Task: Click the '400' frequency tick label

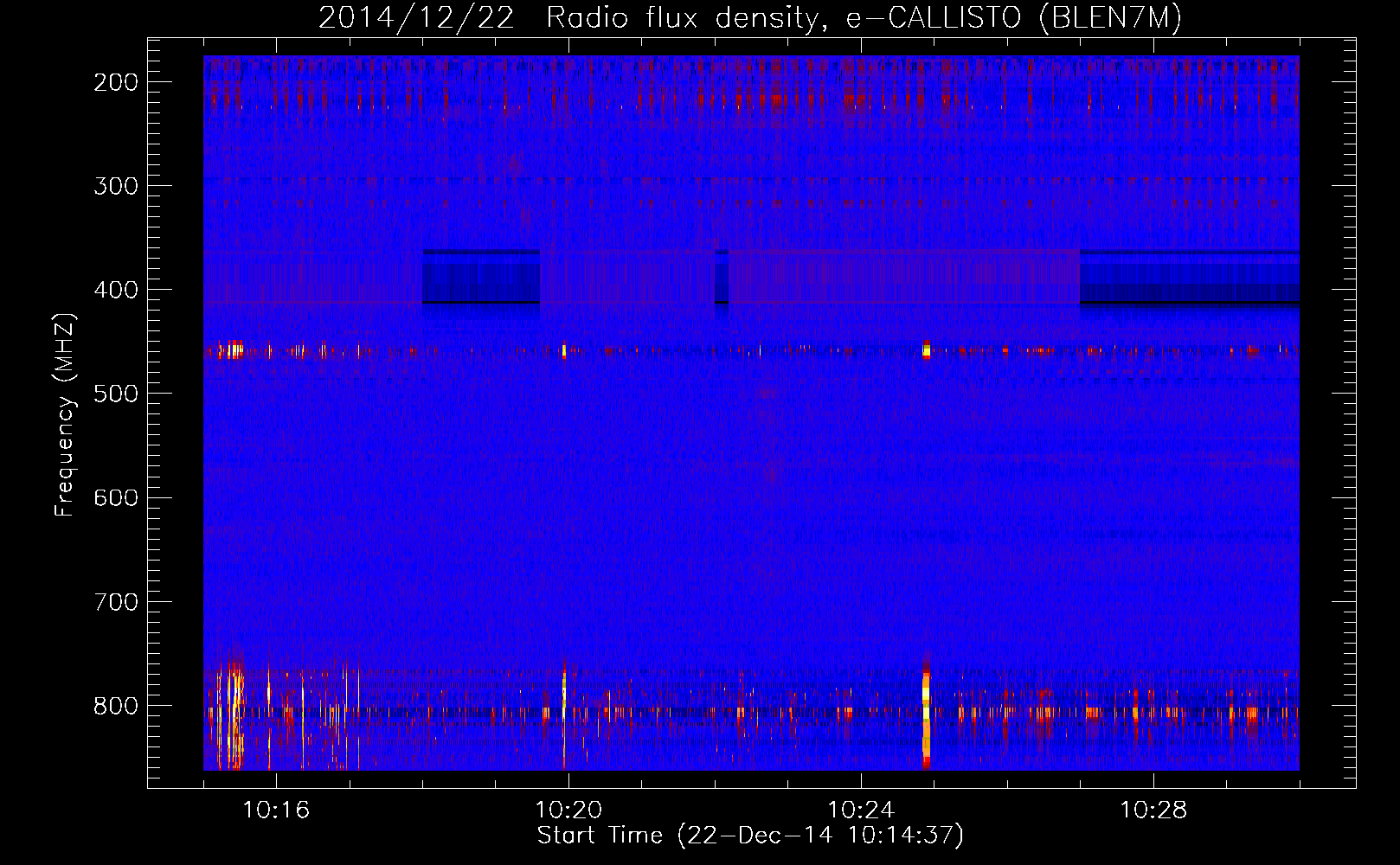Action: (115, 290)
